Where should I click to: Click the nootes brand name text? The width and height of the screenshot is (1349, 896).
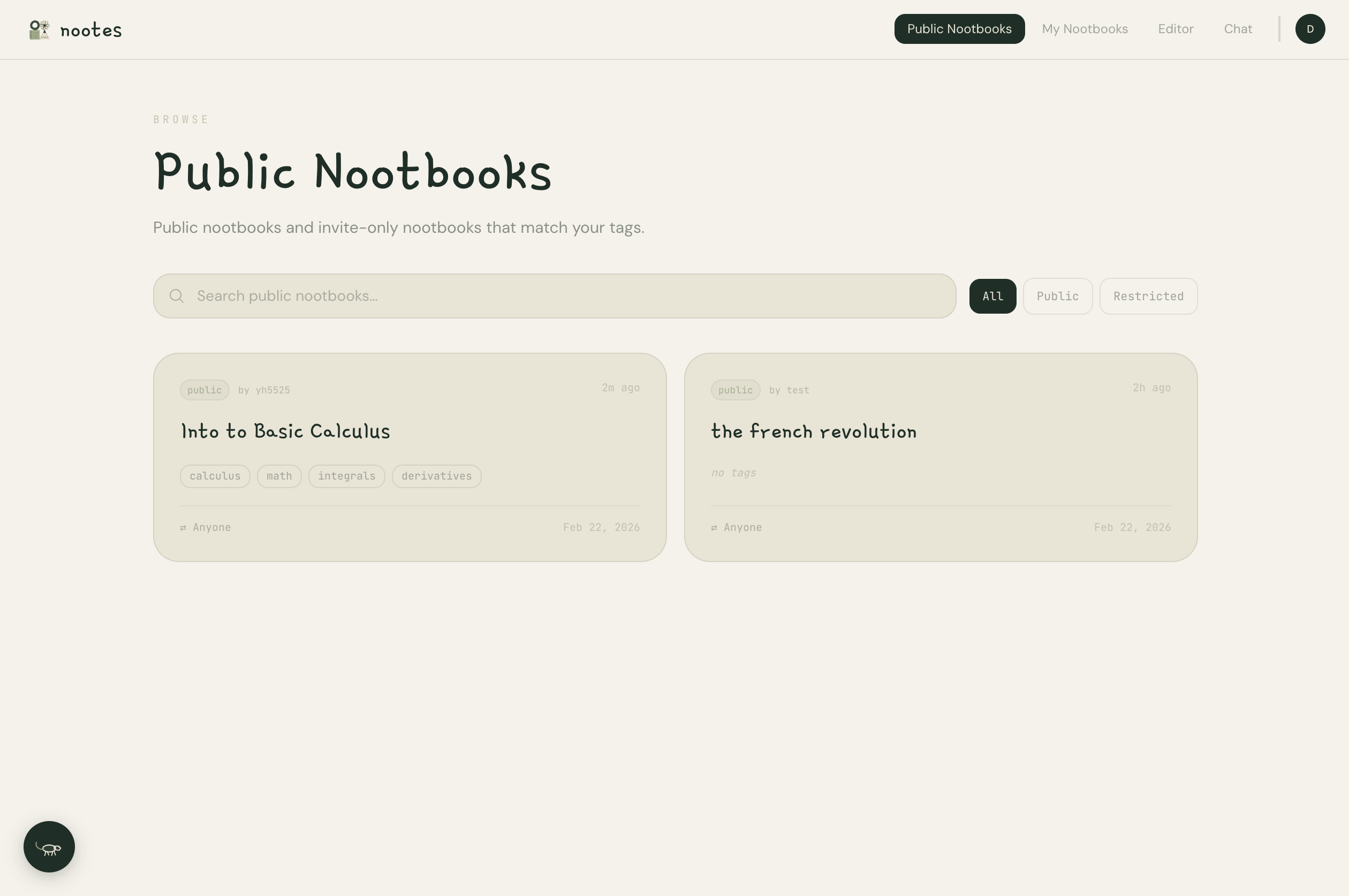coord(91,31)
